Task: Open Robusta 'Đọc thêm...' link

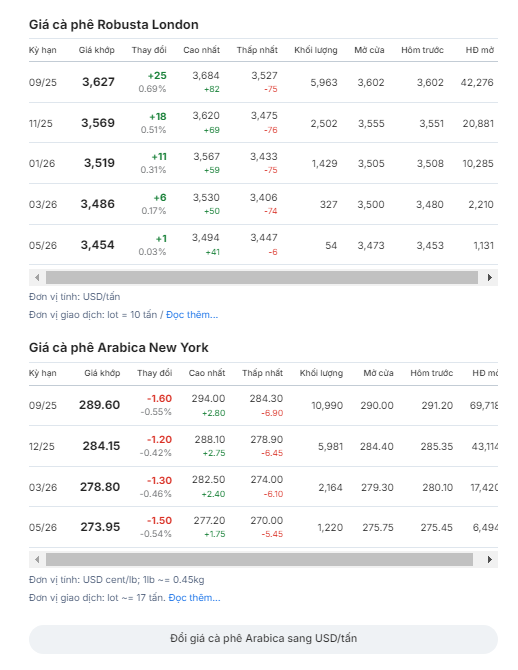Action: click(192, 315)
